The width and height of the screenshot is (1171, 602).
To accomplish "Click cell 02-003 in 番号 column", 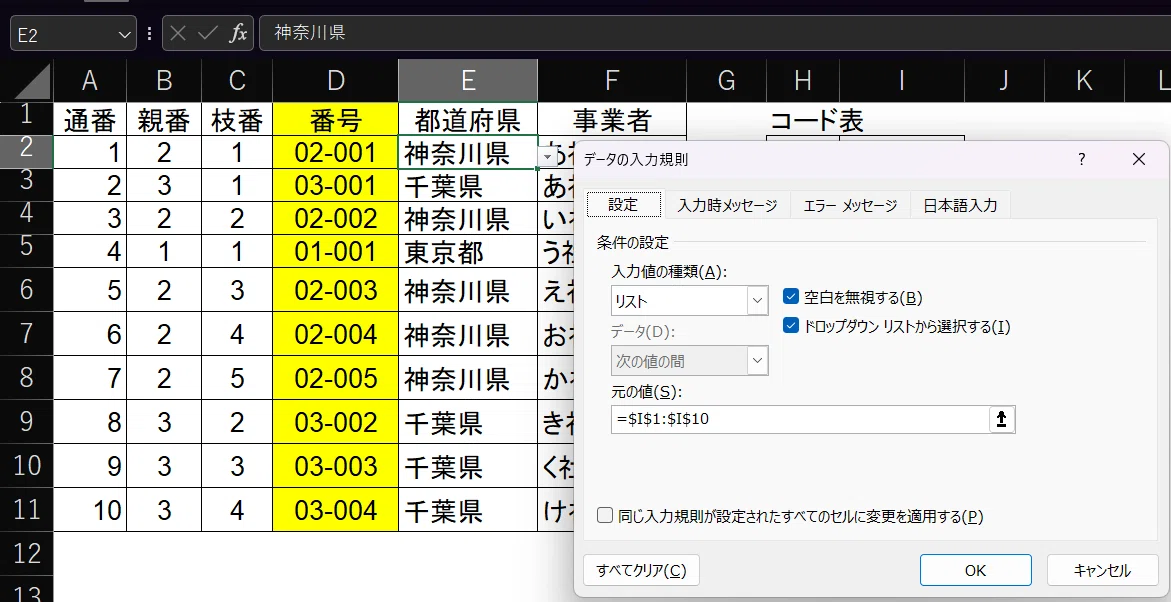I will coord(336,290).
